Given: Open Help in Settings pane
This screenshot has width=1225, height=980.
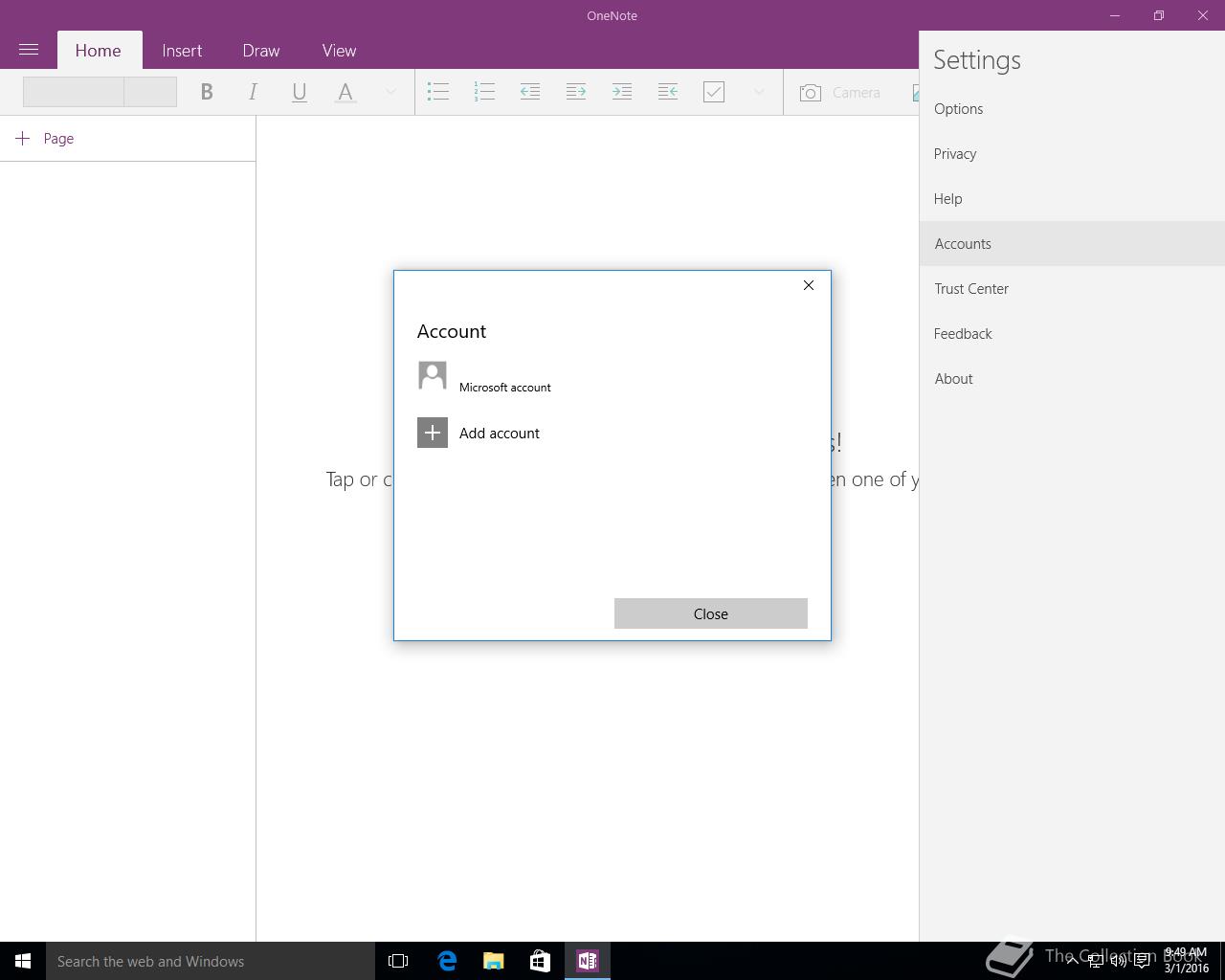Looking at the screenshot, I should [1072, 199].
